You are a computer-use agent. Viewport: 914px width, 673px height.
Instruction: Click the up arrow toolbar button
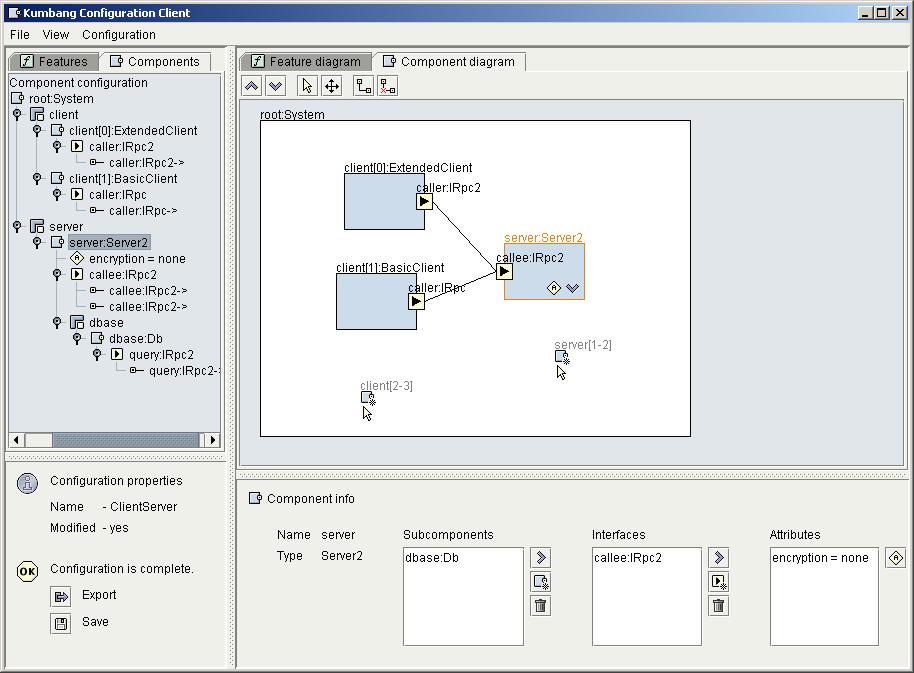tap(252, 86)
